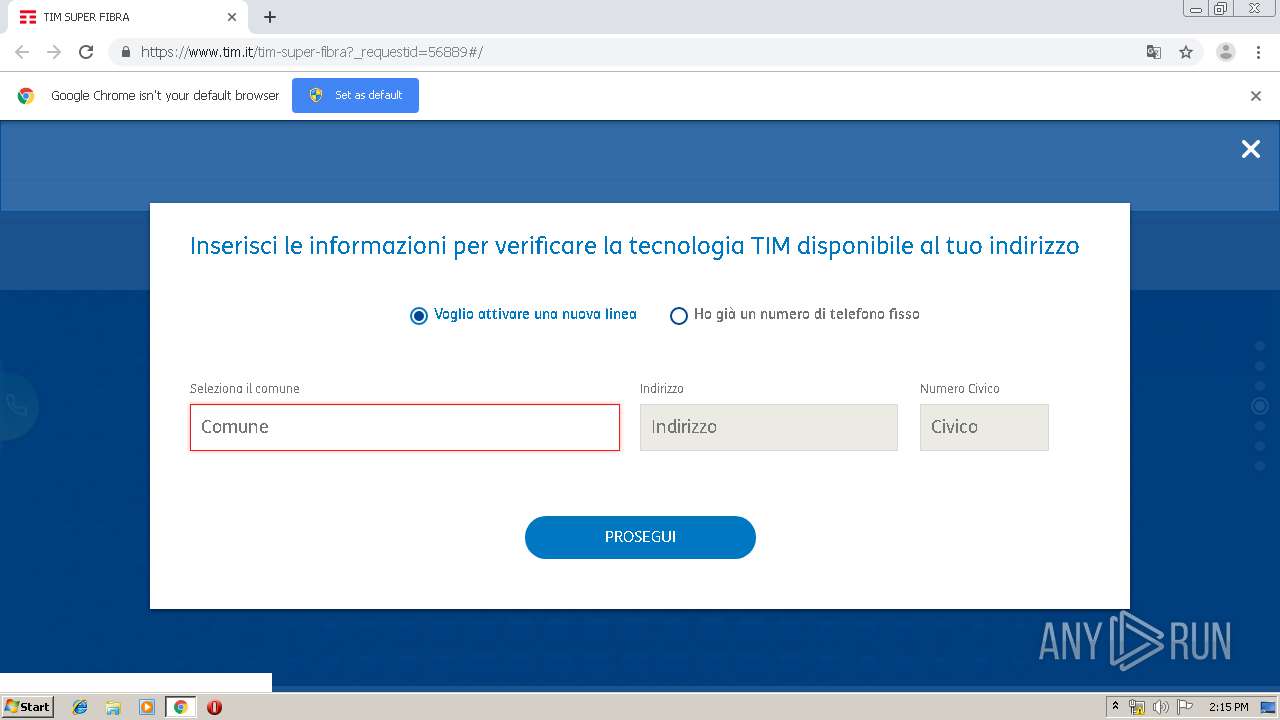Screen dimensions: 1280x720
Task: Launch Internet Explorer from taskbar
Action: [x=80, y=707]
